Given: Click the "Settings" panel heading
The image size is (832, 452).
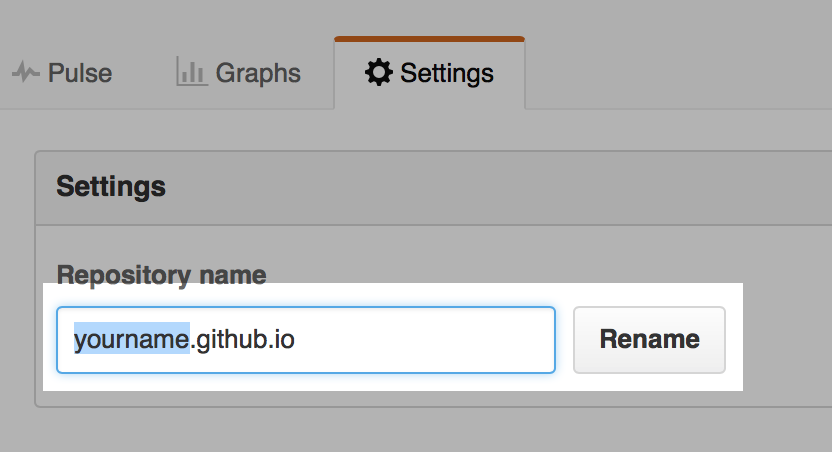Looking at the screenshot, I should tap(110, 186).
